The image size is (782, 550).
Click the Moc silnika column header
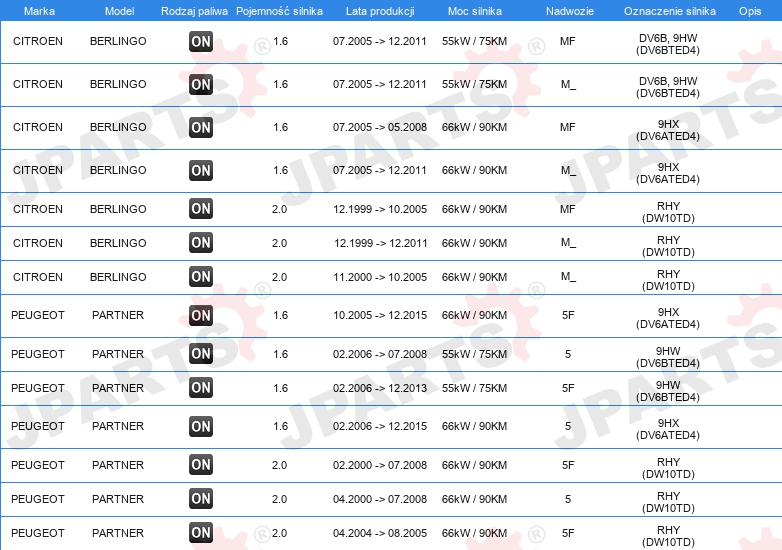475,11
